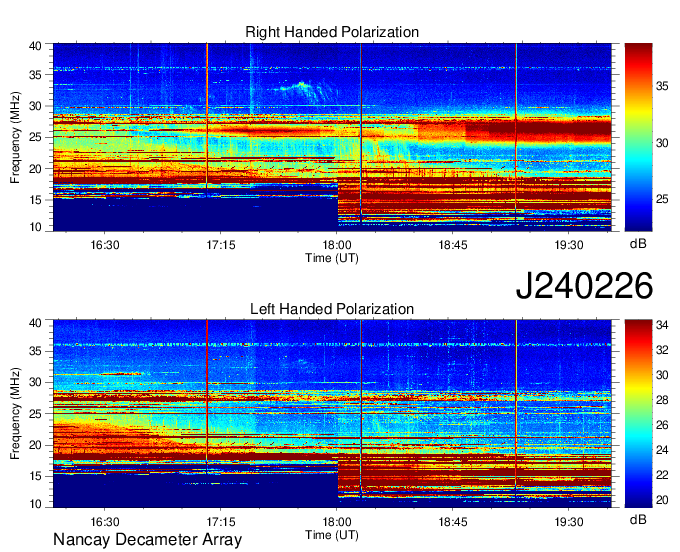Click the 15 MHz tick of Right Handed plot

click(35, 200)
